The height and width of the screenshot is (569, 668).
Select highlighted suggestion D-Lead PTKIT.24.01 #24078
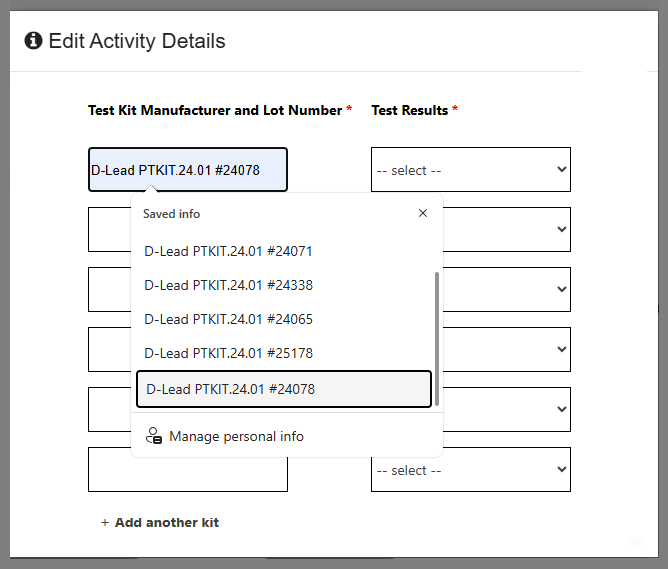pyautogui.click(x=284, y=389)
